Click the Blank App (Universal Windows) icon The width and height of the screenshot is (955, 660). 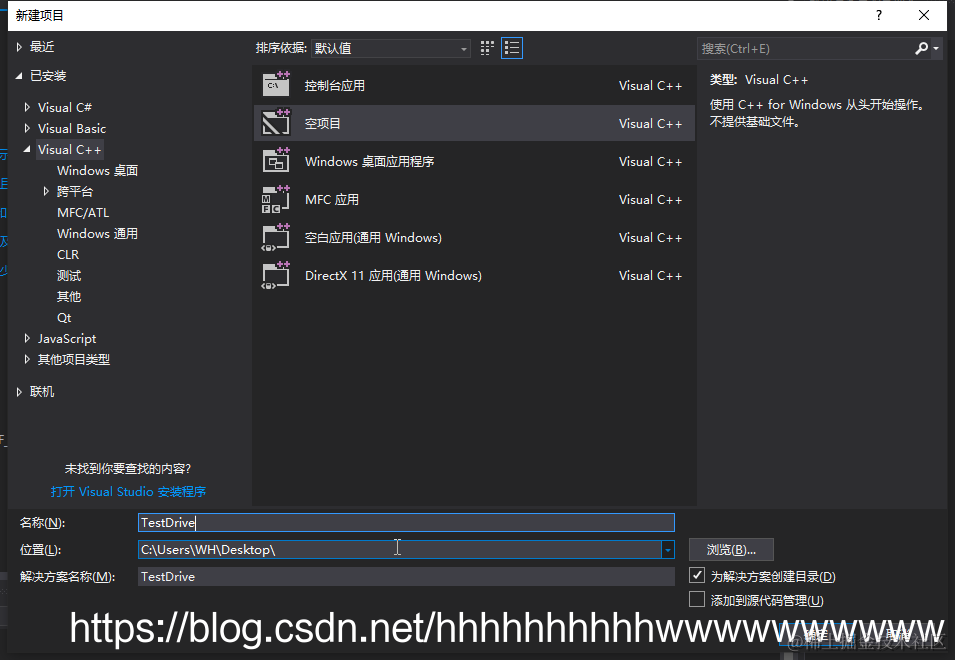click(x=276, y=237)
